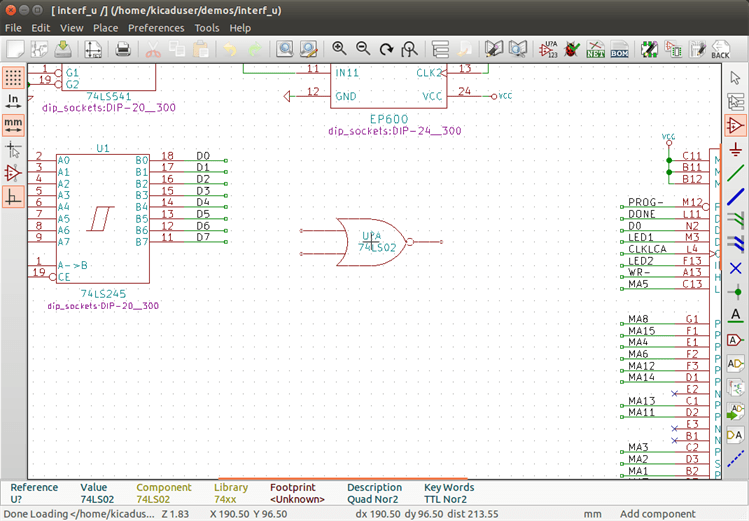Image resolution: width=749 pixels, height=521 pixels.
Task: Toggle show hidden pins option
Action: click(13, 173)
